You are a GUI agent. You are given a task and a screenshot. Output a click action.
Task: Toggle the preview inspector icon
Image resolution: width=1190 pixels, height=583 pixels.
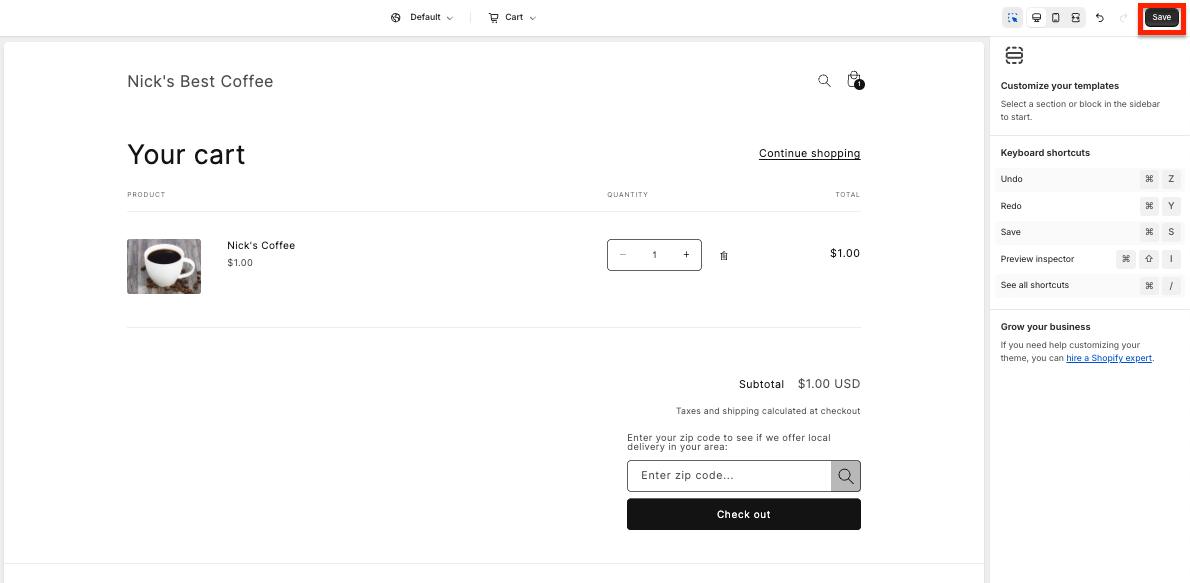[1012, 17]
